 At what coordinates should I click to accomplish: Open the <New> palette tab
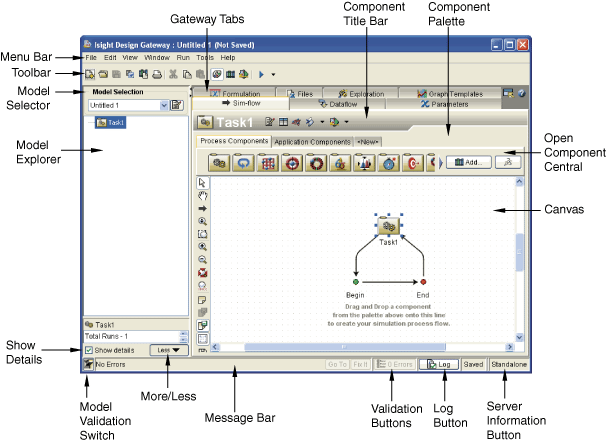click(368, 142)
